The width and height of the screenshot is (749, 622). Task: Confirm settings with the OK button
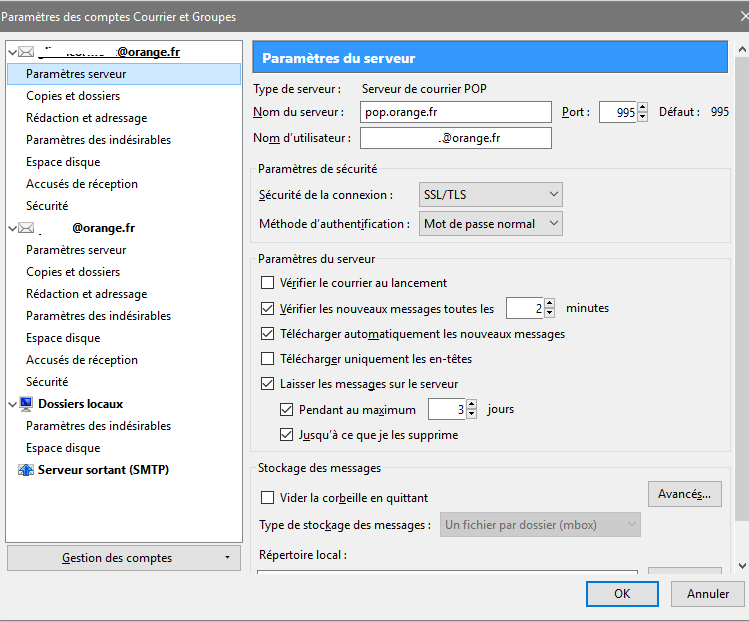click(621, 593)
